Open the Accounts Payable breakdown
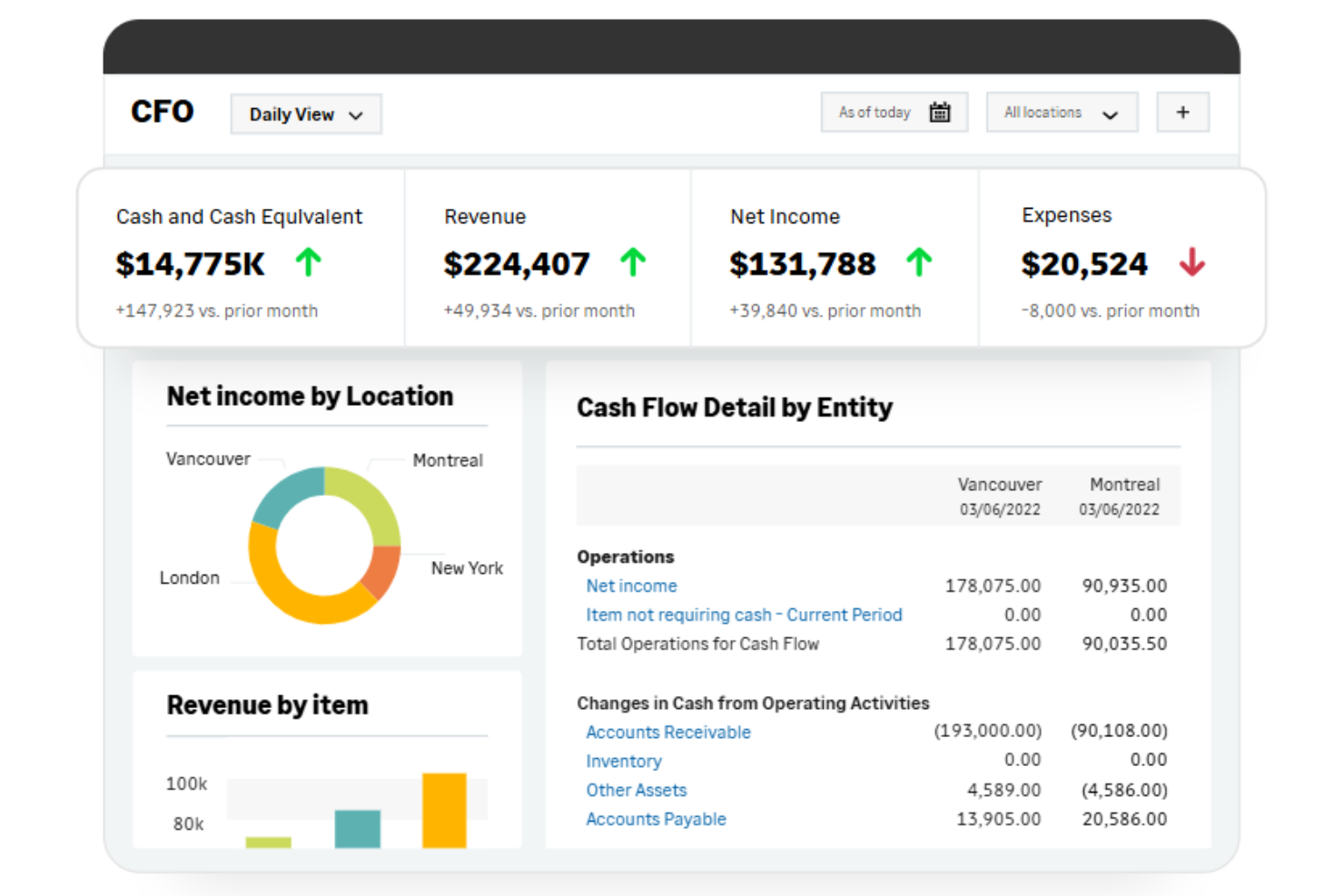The height and width of the screenshot is (896, 1344). (x=656, y=819)
